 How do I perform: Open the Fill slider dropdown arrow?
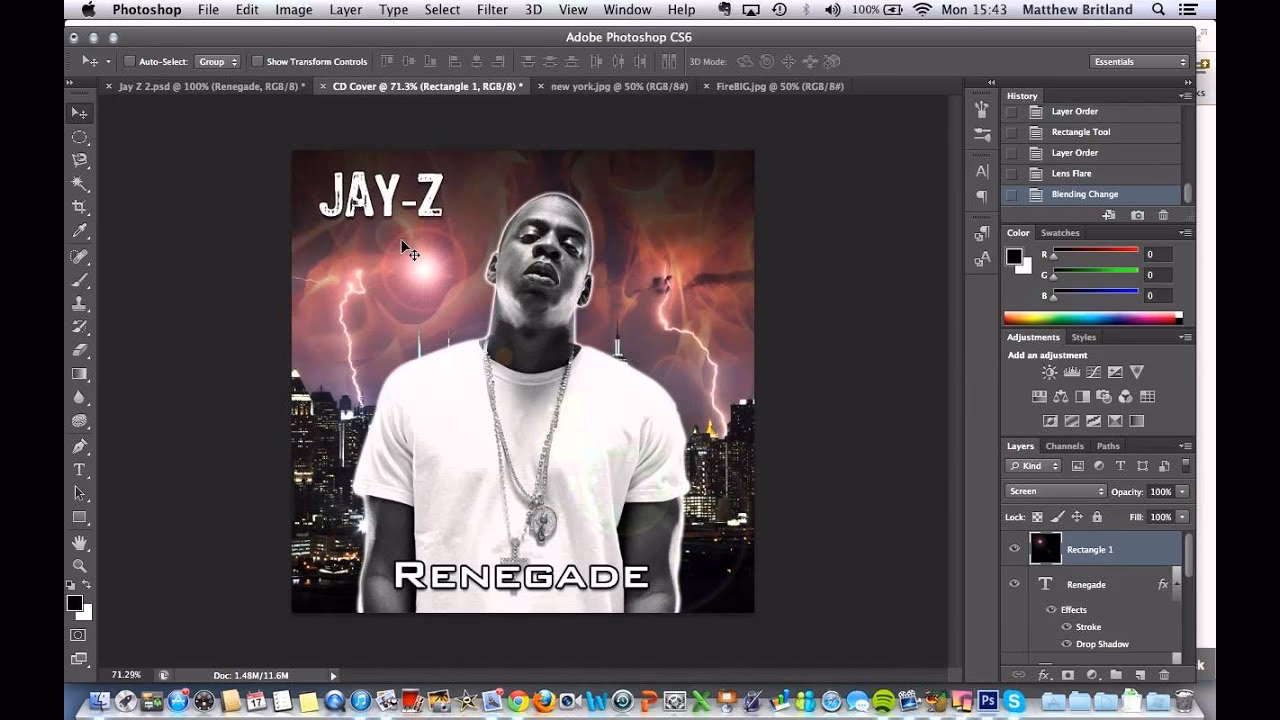1182,517
